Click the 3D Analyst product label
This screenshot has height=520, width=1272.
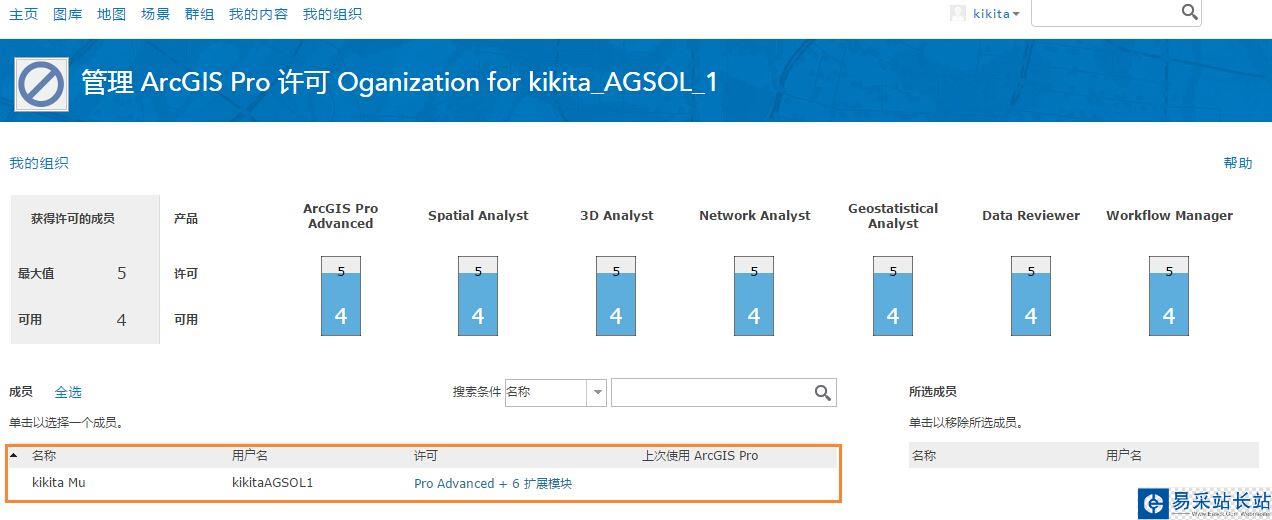pyautogui.click(x=617, y=216)
